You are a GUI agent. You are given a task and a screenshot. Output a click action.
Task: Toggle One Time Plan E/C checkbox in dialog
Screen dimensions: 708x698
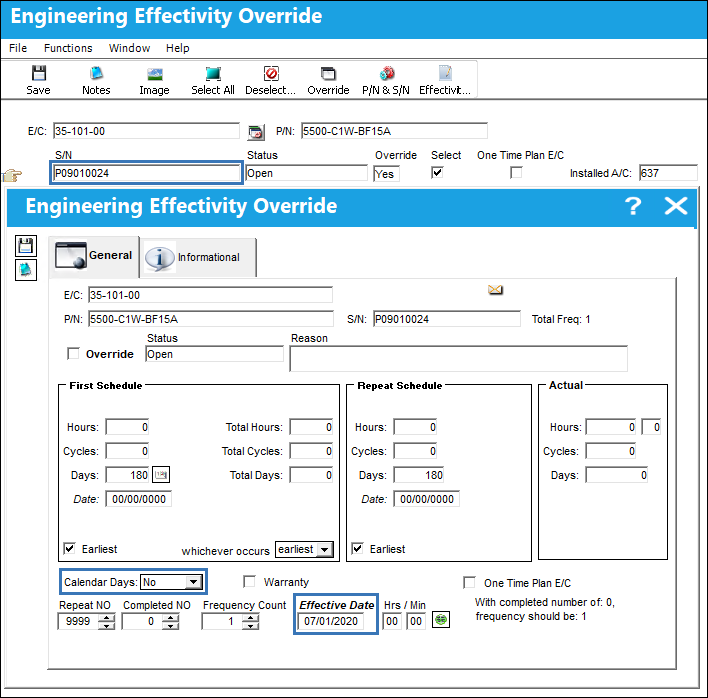tap(470, 582)
